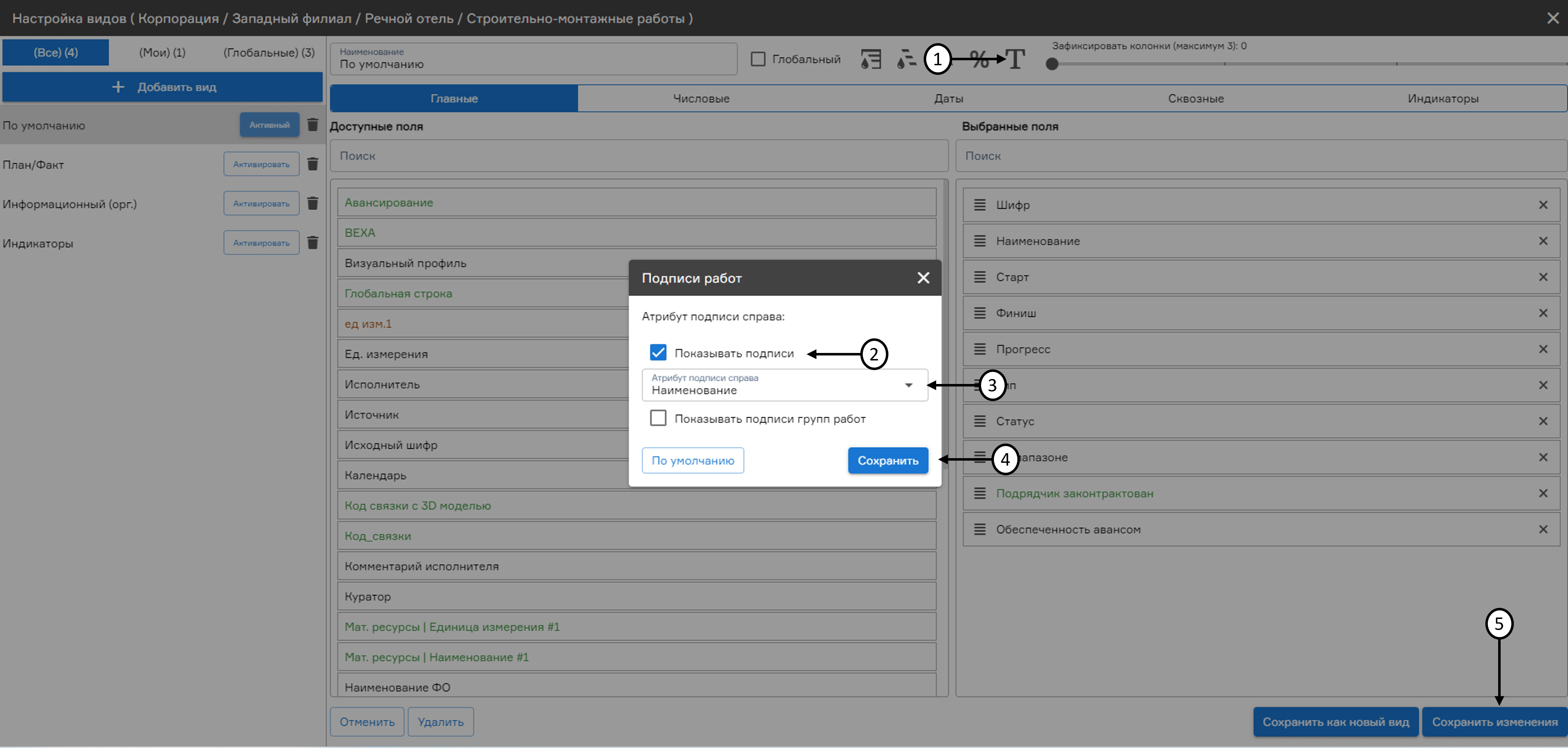Delete the Информационный (орг.) view
This screenshot has height=748, width=1568.
(313, 204)
